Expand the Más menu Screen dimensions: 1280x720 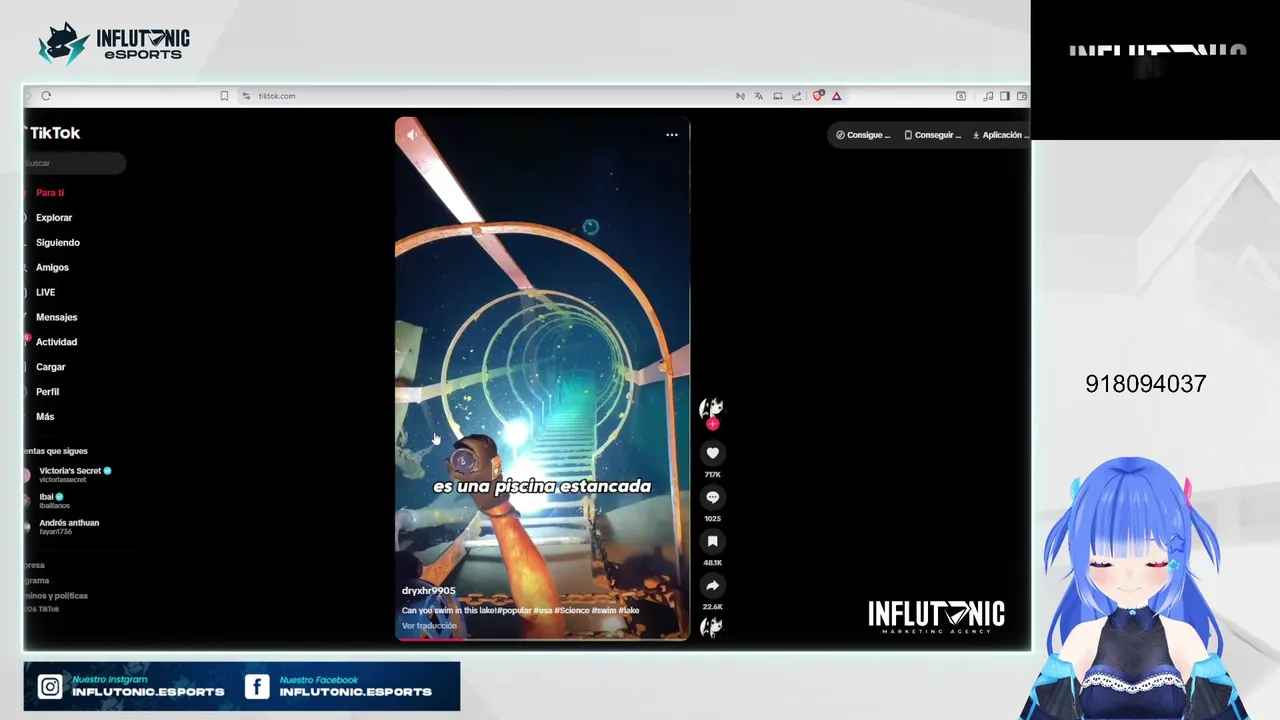pyautogui.click(x=45, y=417)
